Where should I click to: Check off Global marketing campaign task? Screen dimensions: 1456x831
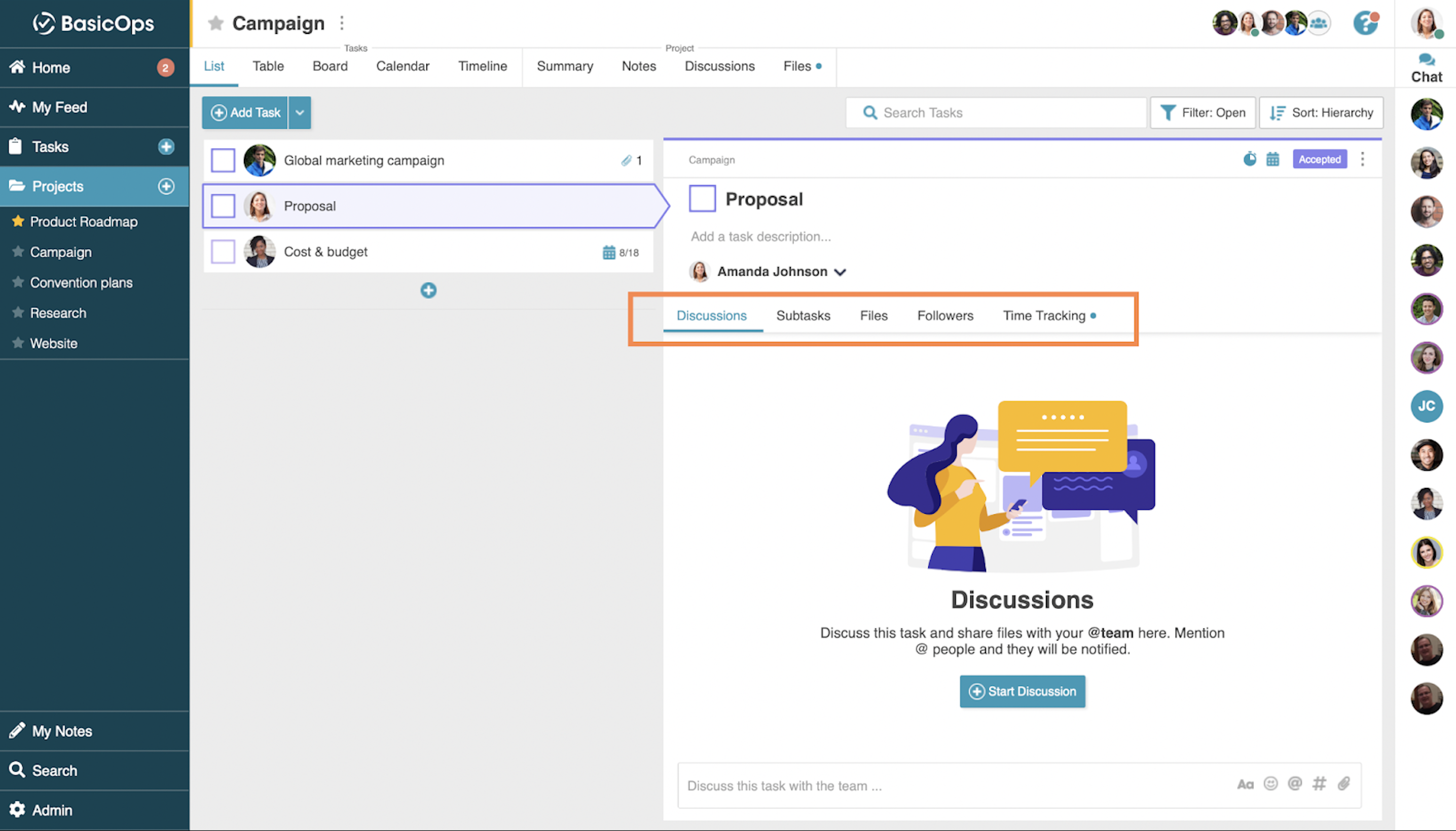pos(223,161)
